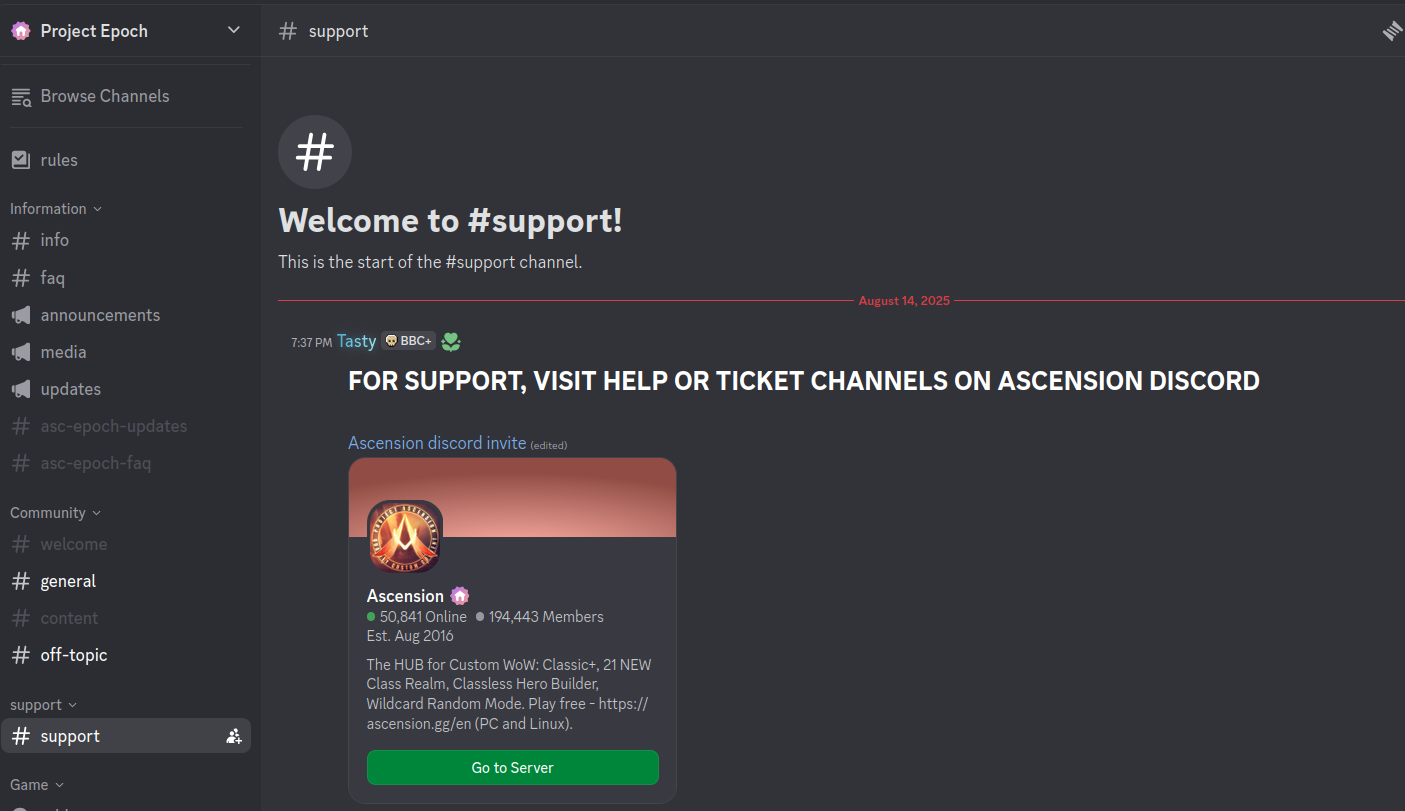Click the create invite icon on support channel

pos(233,736)
